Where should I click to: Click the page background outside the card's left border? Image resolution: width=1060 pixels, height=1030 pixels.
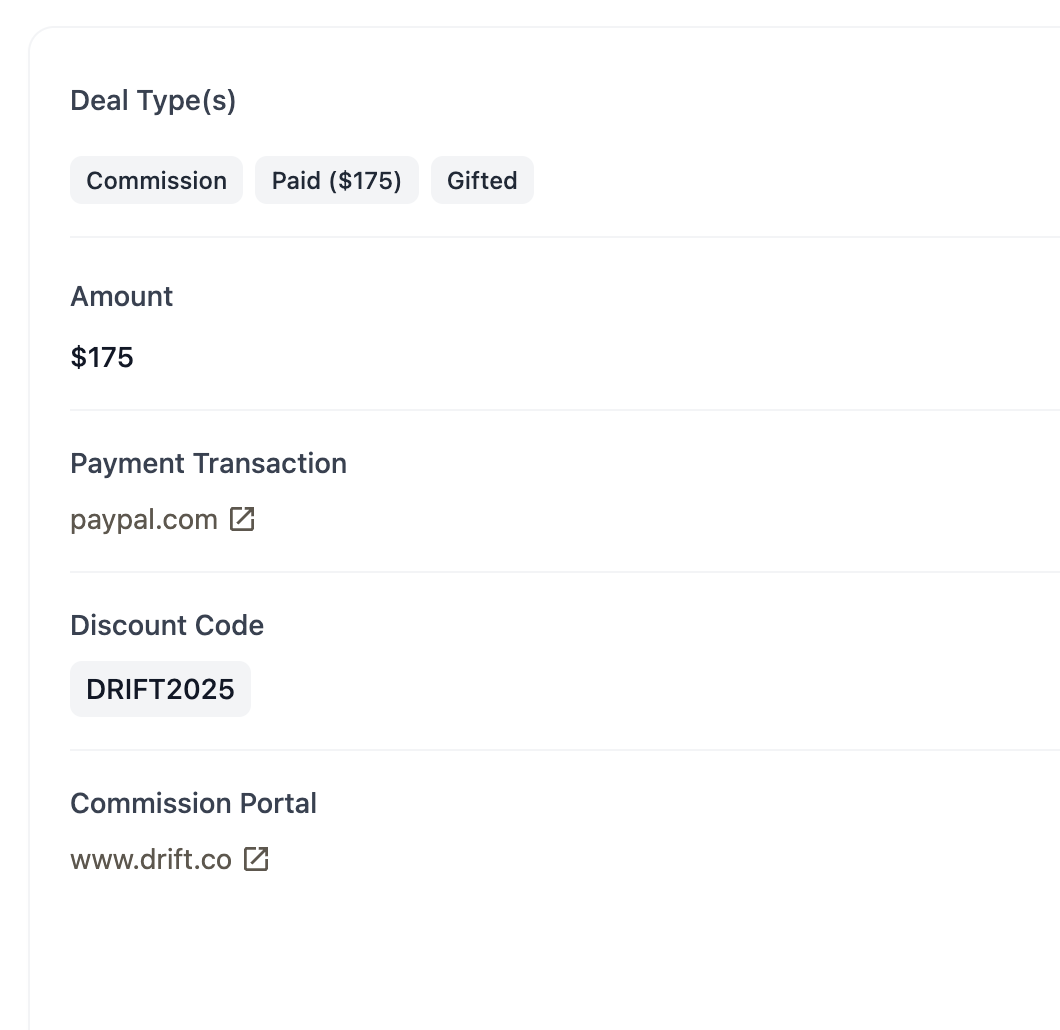14,515
